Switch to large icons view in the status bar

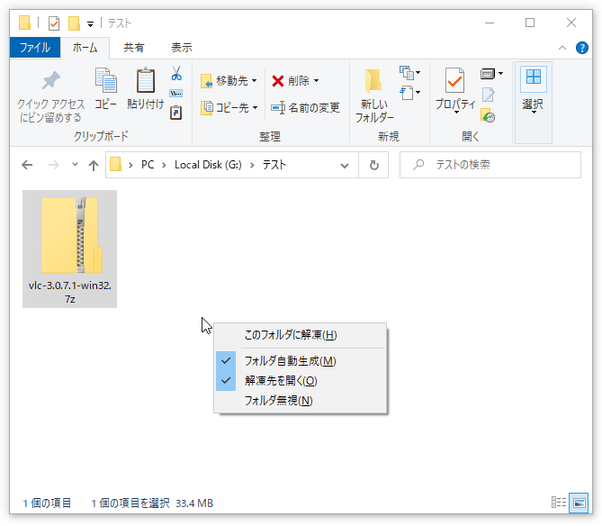pyautogui.click(x=579, y=503)
